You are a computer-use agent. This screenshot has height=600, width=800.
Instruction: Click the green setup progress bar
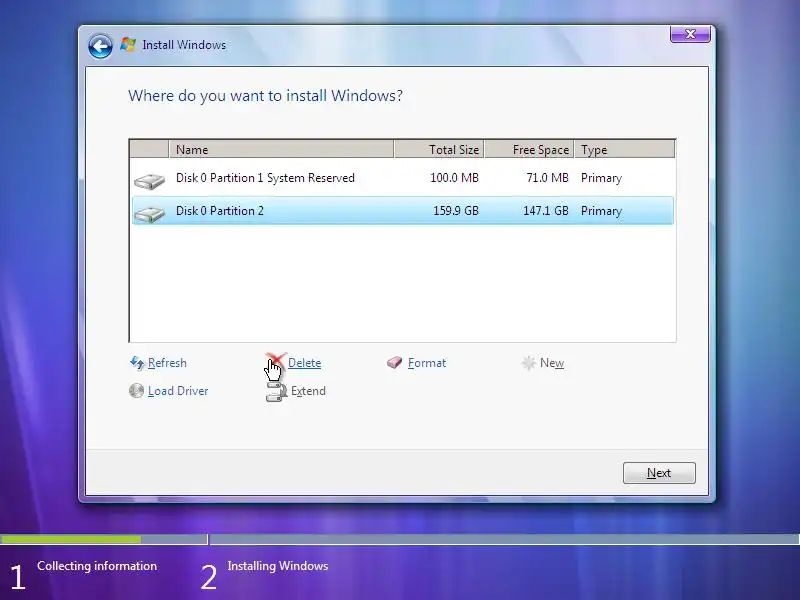[71, 539]
